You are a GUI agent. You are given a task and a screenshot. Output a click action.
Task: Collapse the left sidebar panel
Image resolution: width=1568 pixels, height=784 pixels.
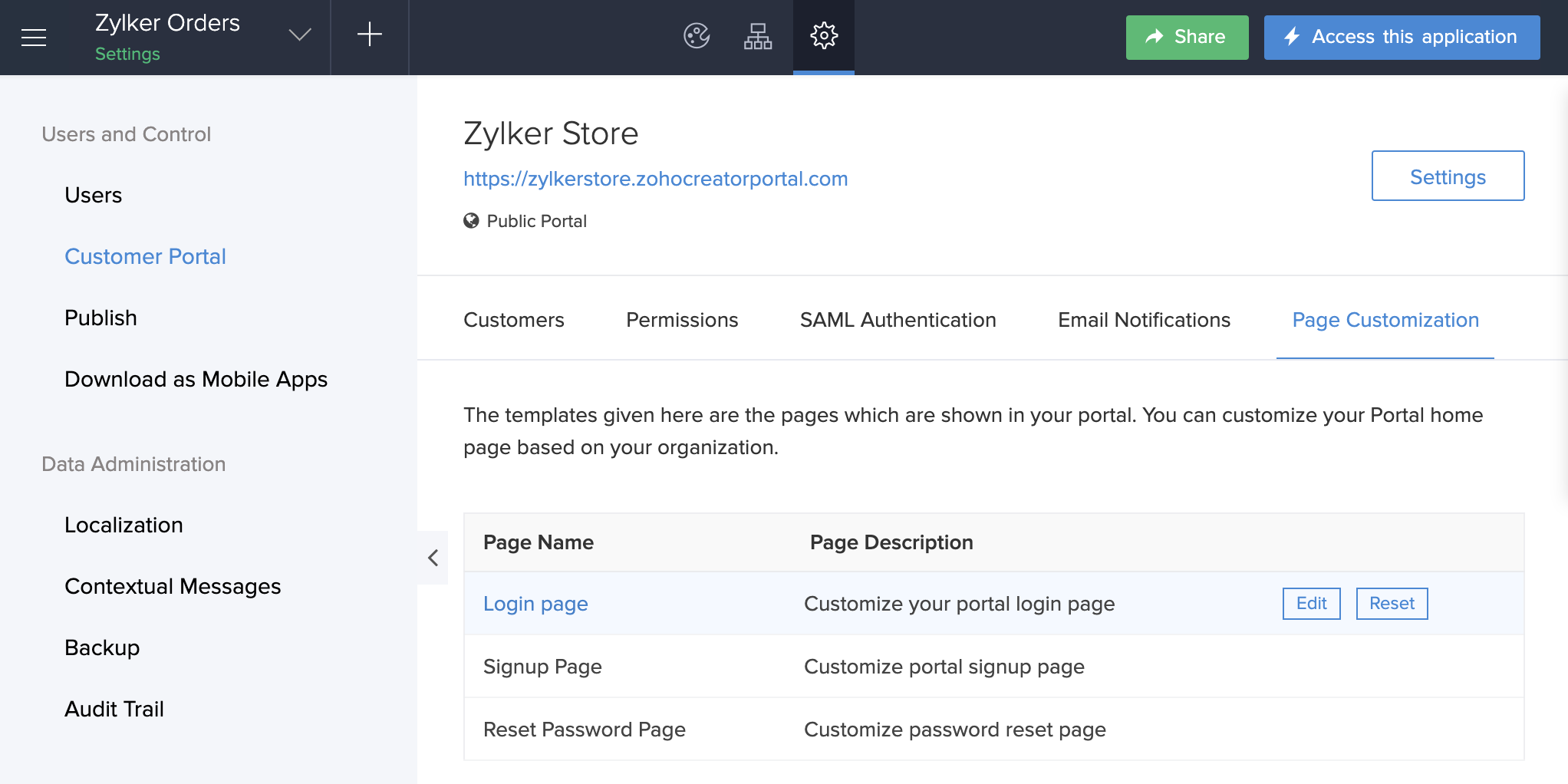pyautogui.click(x=432, y=558)
